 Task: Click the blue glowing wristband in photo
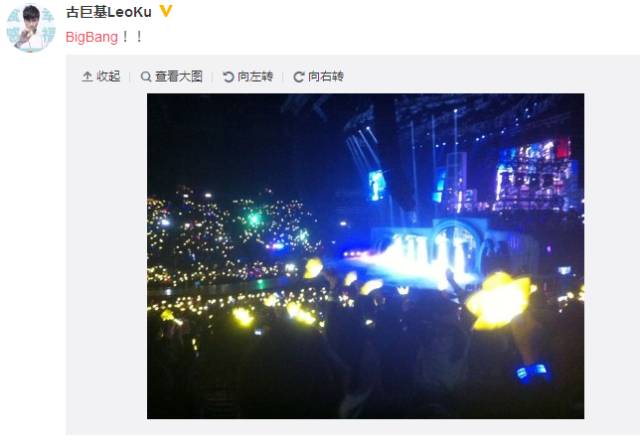point(532,371)
